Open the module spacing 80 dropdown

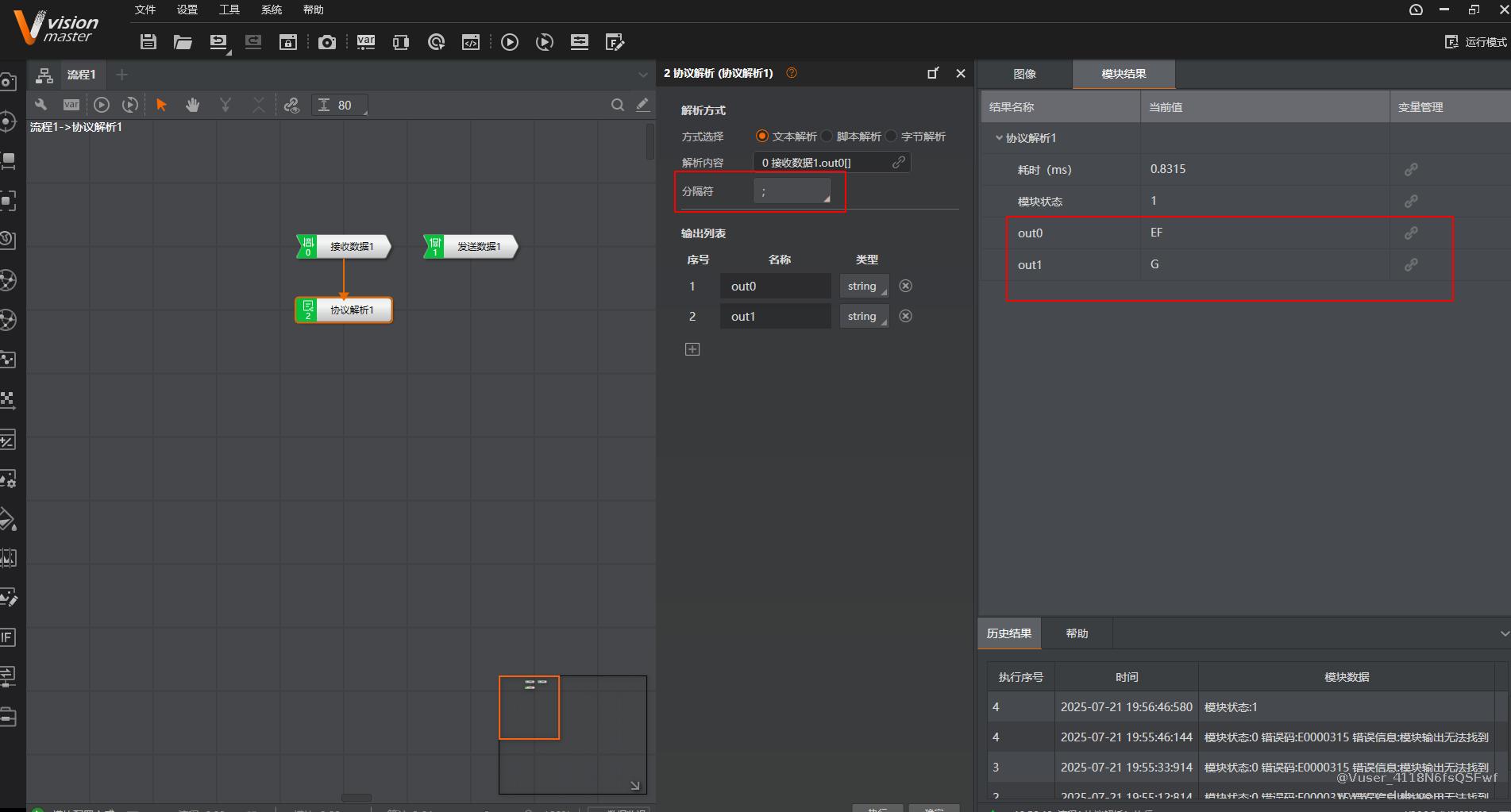pyautogui.click(x=341, y=105)
